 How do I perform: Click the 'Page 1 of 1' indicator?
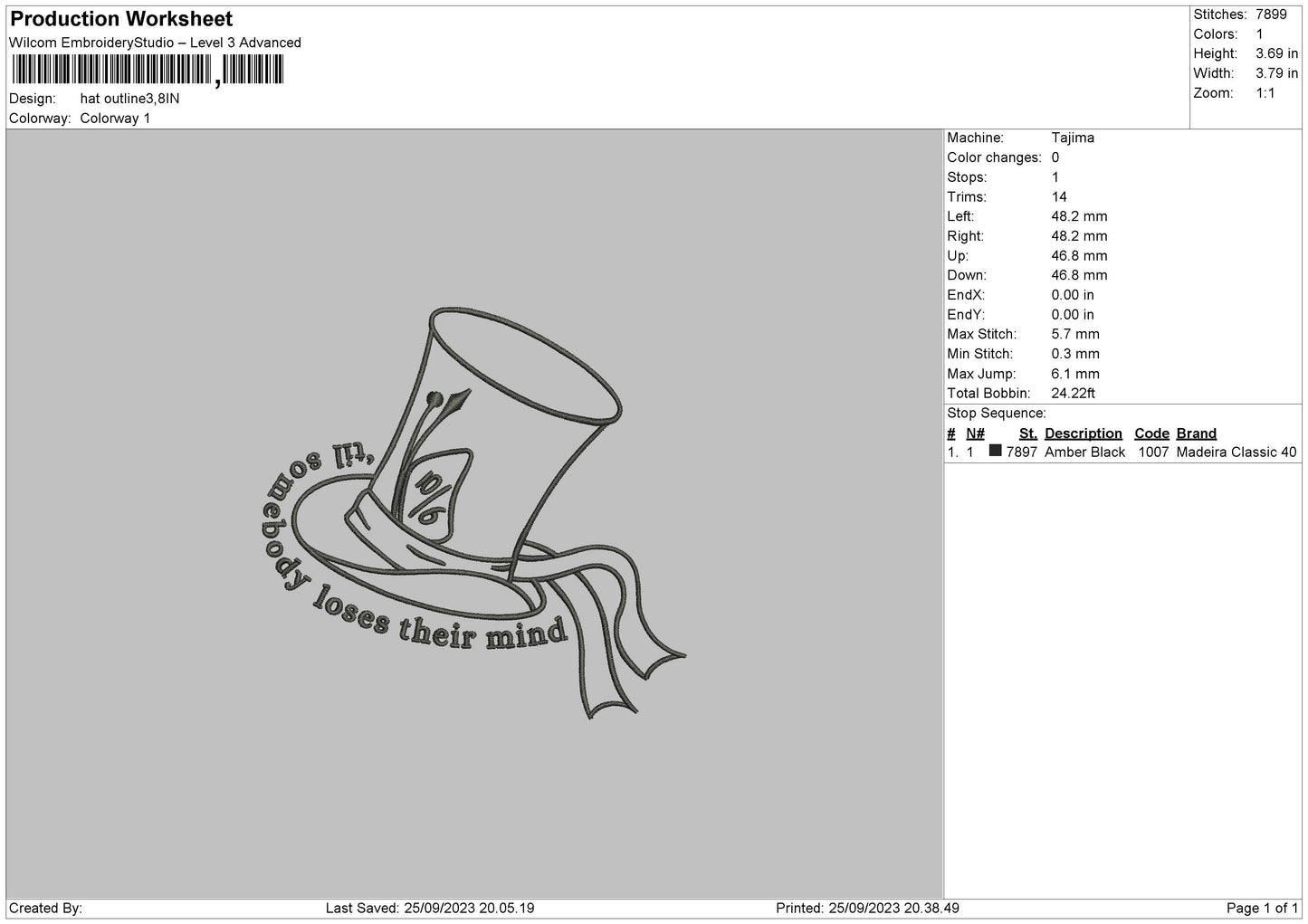[x=1262, y=909]
